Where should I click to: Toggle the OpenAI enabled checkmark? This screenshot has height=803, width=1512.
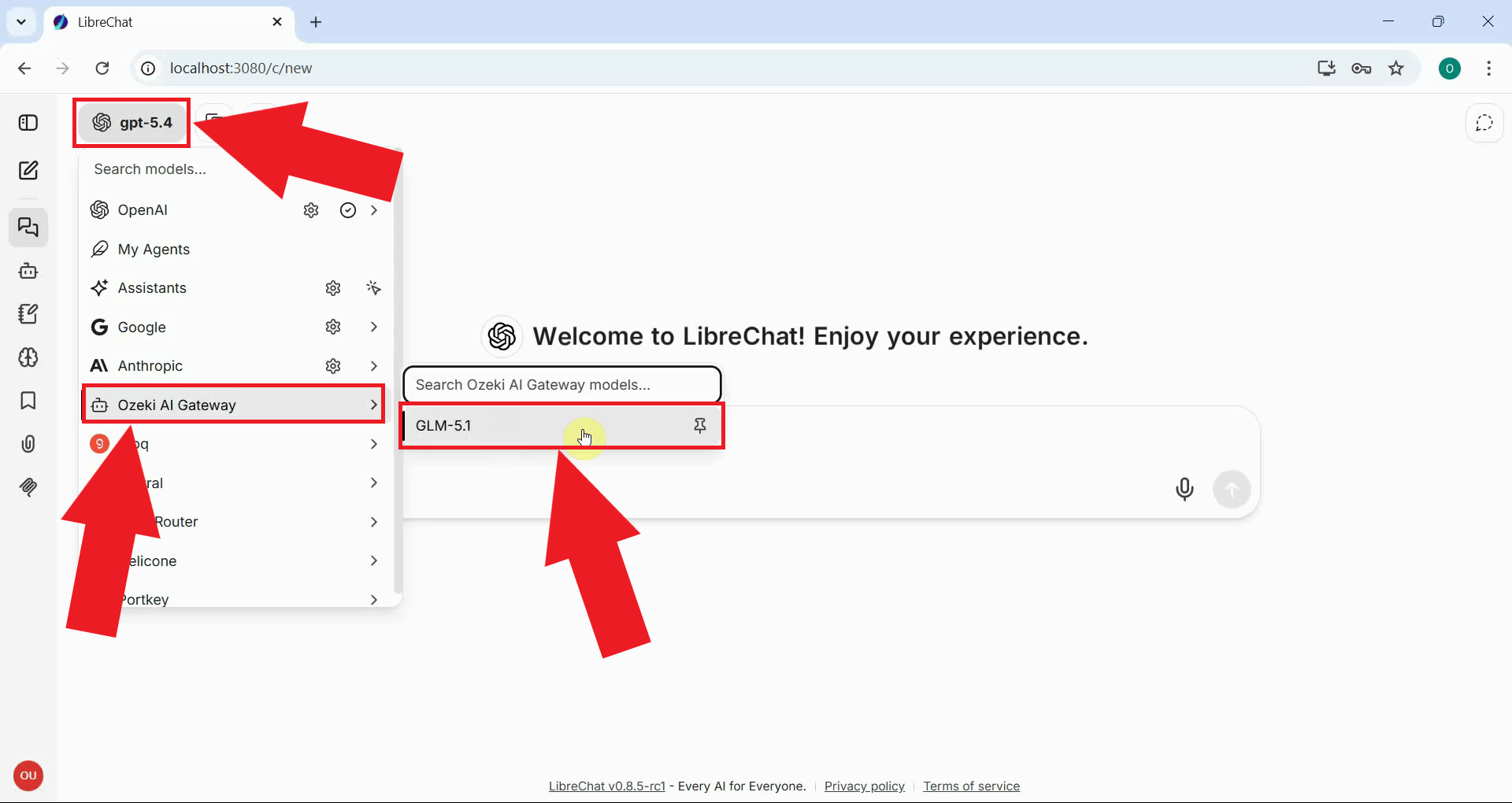pyautogui.click(x=347, y=210)
